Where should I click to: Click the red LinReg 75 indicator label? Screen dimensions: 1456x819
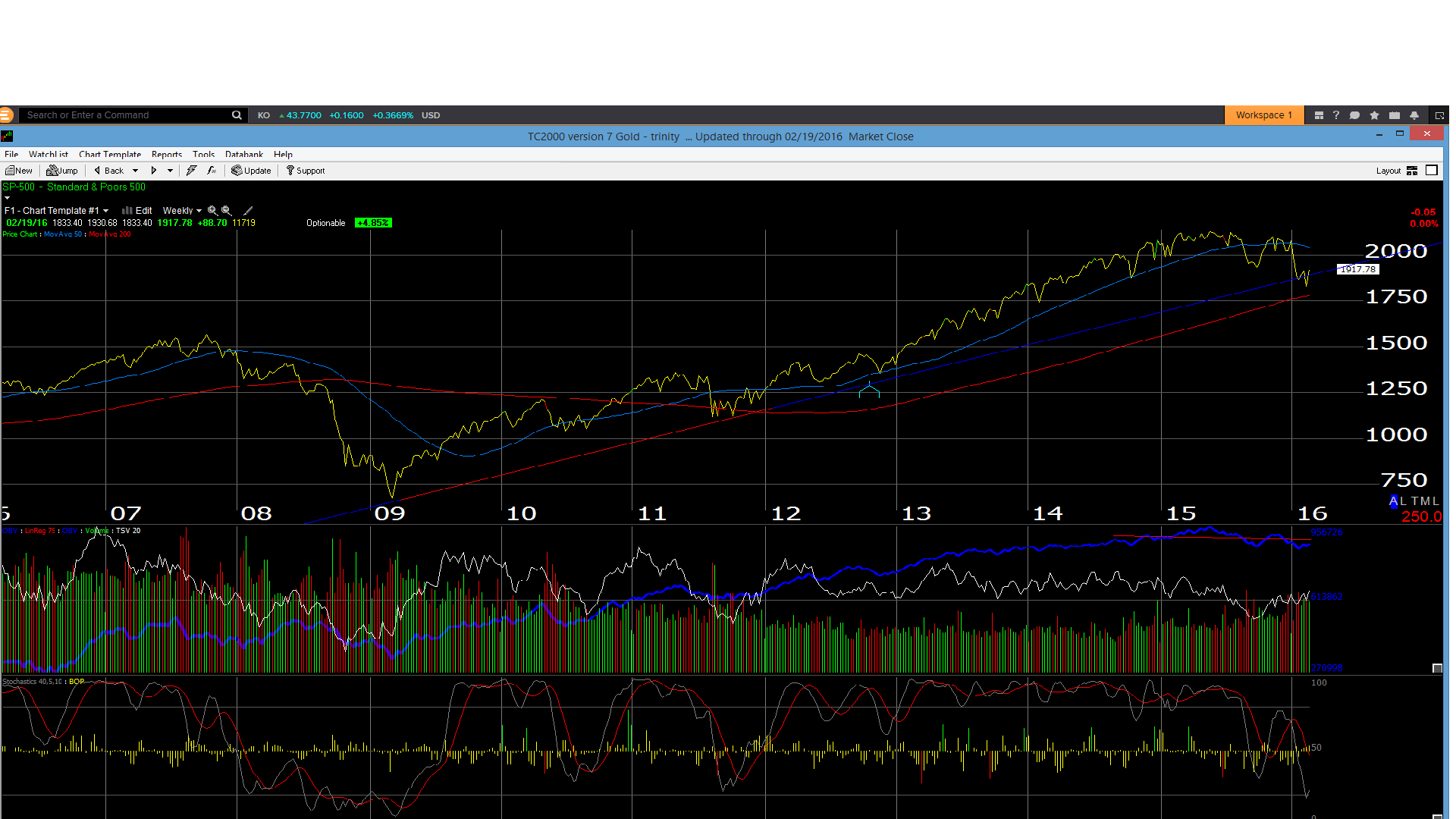[40, 531]
